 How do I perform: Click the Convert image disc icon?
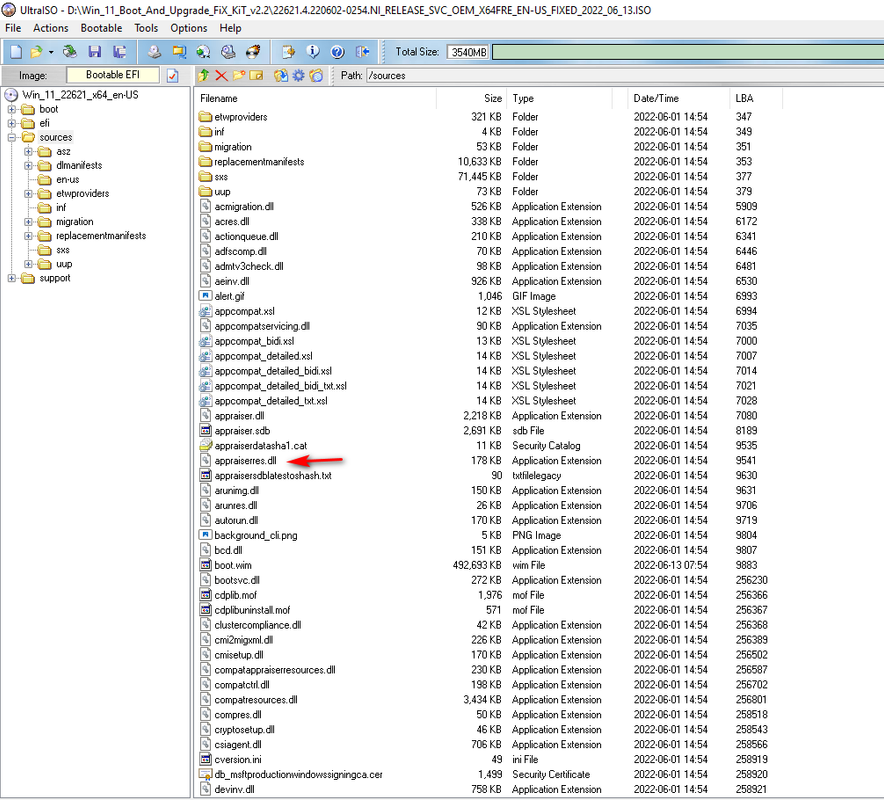click(x=204, y=52)
